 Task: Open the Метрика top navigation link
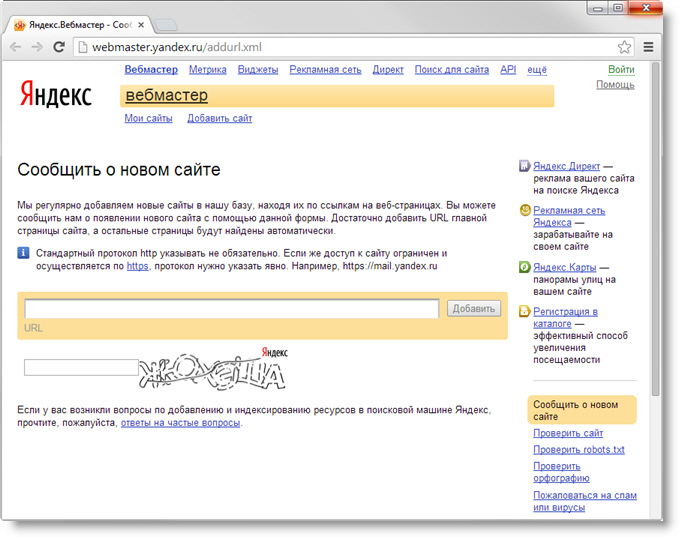[207, 70]
